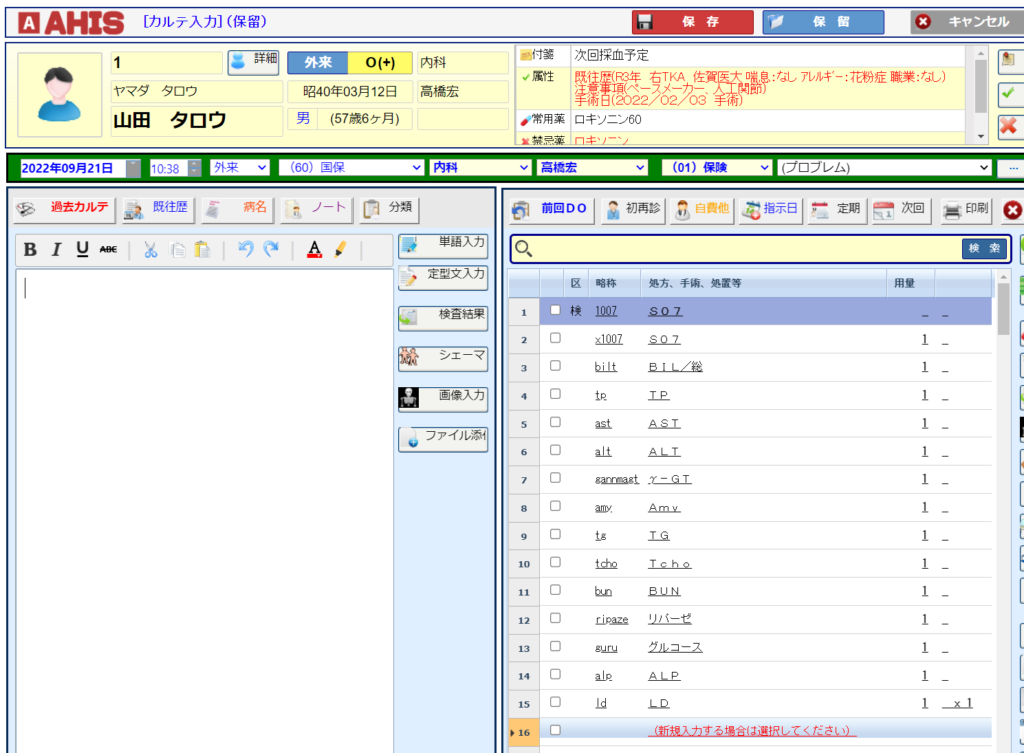Viewport: 1024px width, 753px height.
Task: Choose red font color tool
Action: click(314, 249)
